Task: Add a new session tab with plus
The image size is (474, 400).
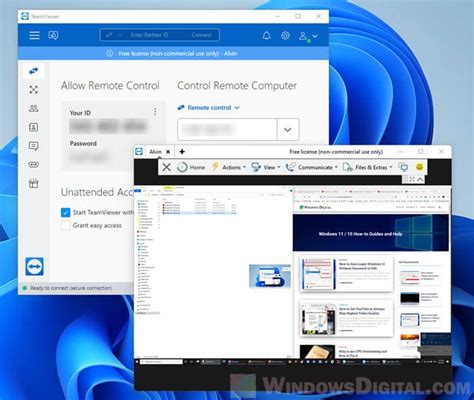Action: tap(182, 152)
